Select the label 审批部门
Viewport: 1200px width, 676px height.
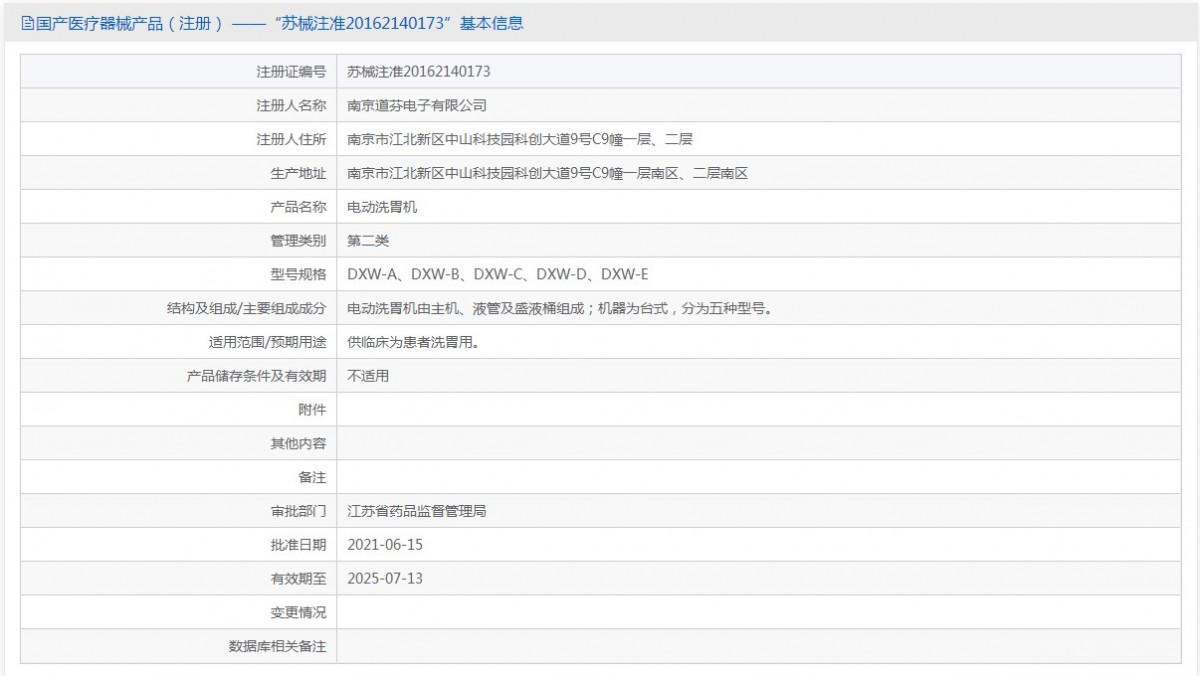pyautogui.click(x=298, y=511)
